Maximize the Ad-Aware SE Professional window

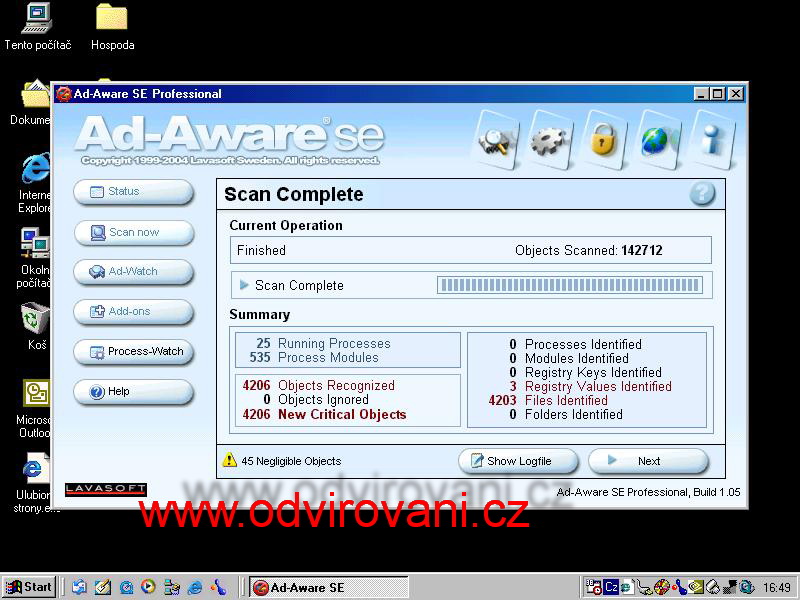point(718,94)
